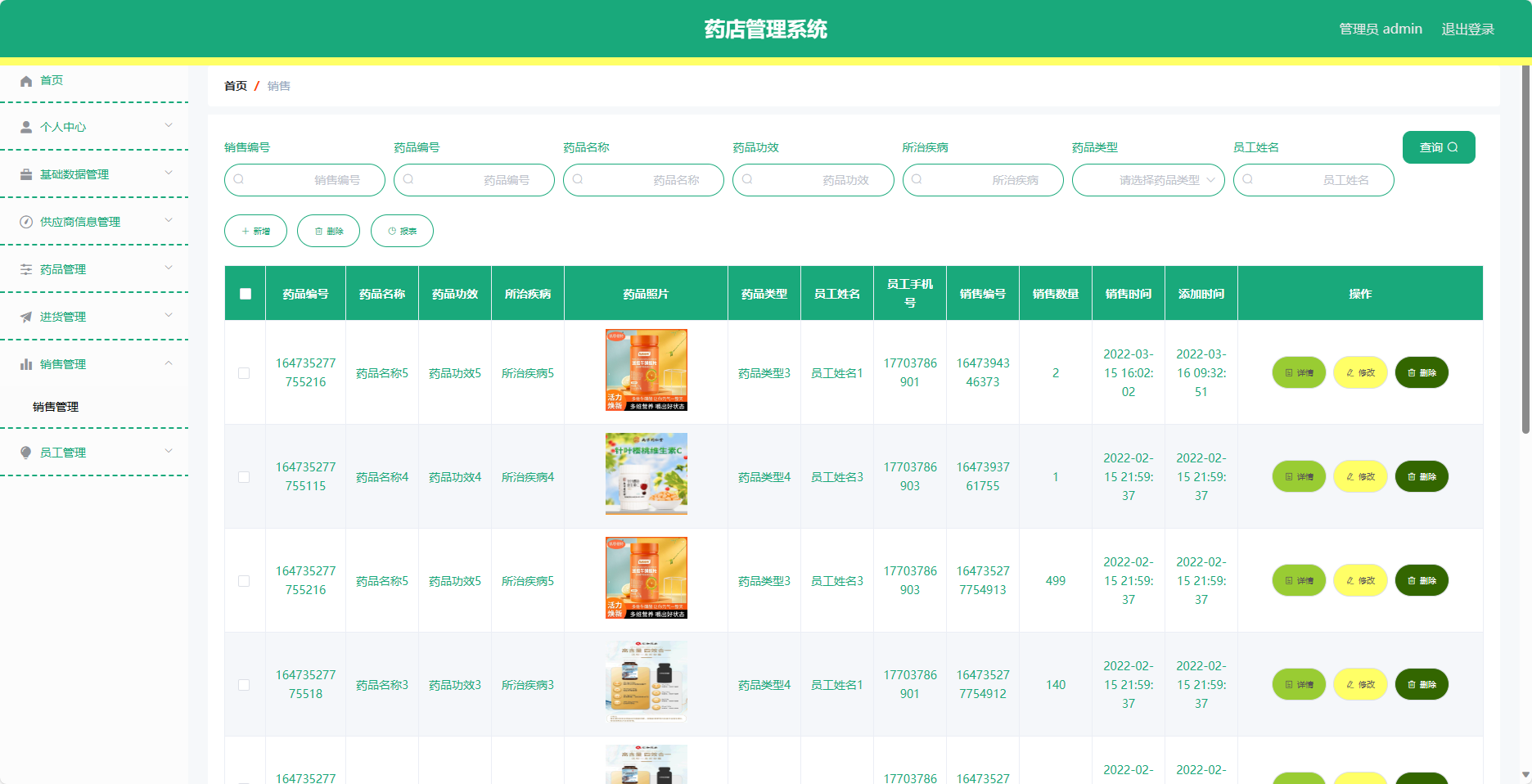This screenshot has height=784, width=1532.
Task: Focus the 员工姓名 input field
Action: [x=1313, y=180]
